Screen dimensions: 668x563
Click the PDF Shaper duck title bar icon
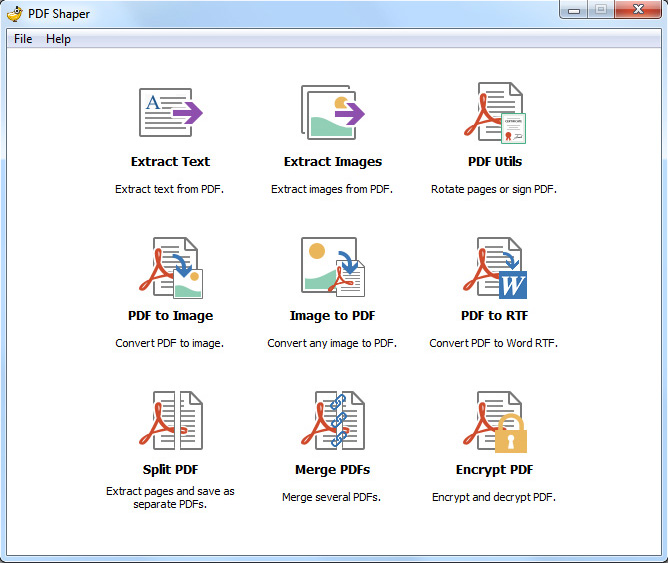[15, 13]
